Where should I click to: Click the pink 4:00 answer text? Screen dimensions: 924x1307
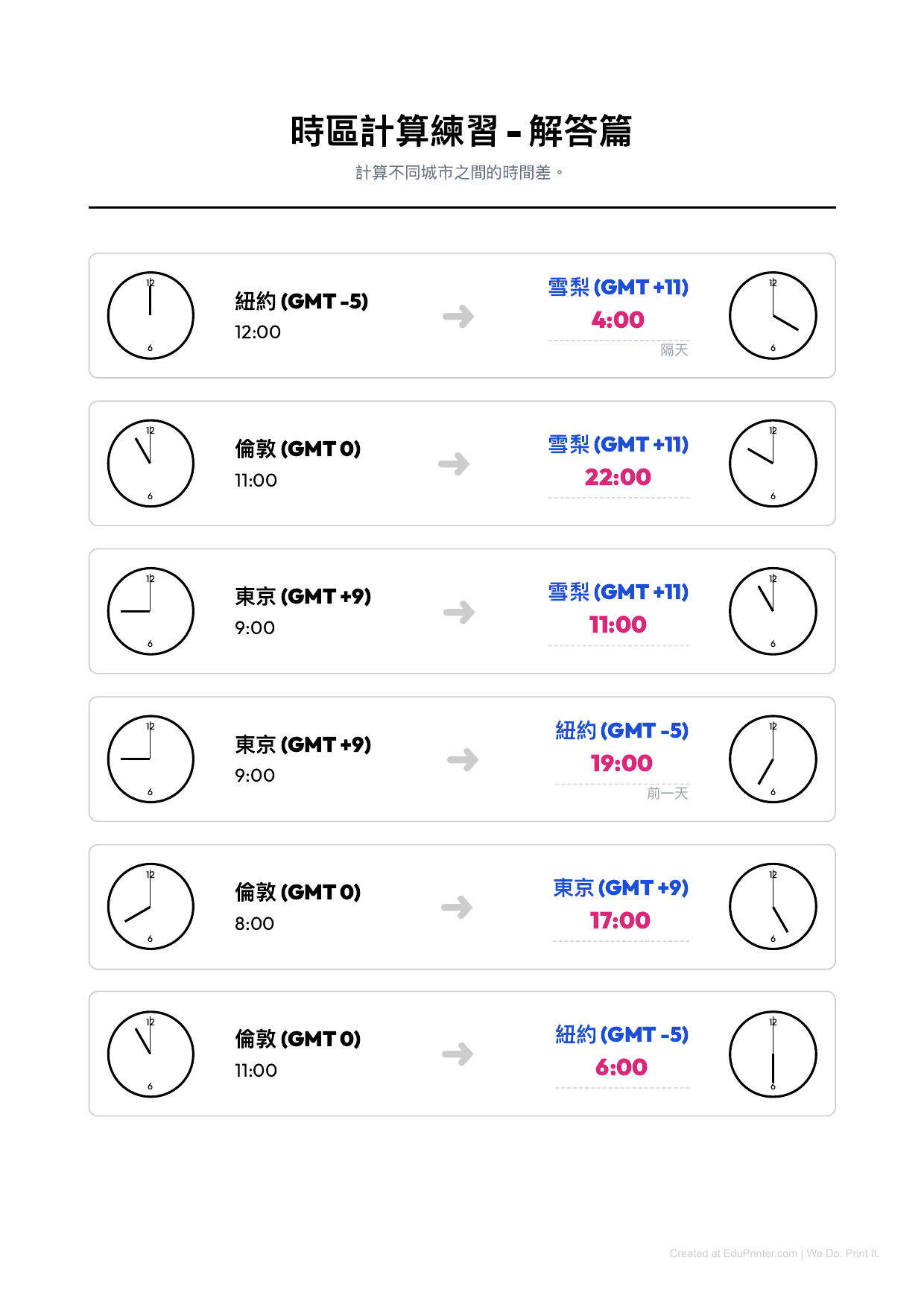[618, 320]
